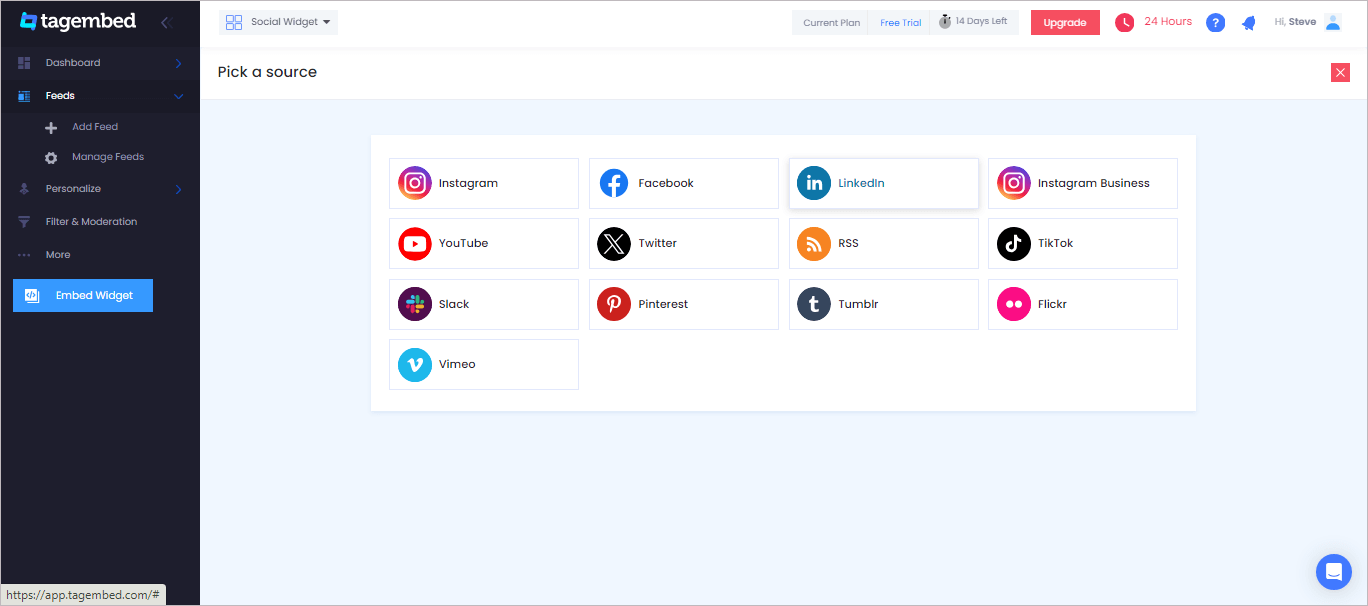Close the Pick a source panel

(x=1341, y=72)
